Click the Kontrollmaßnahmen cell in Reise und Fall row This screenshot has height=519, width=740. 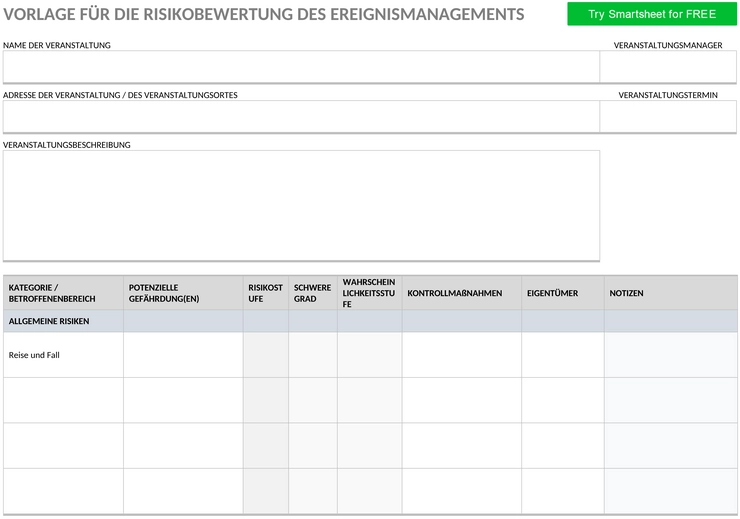pyautogui.click(x=462, y=355)
